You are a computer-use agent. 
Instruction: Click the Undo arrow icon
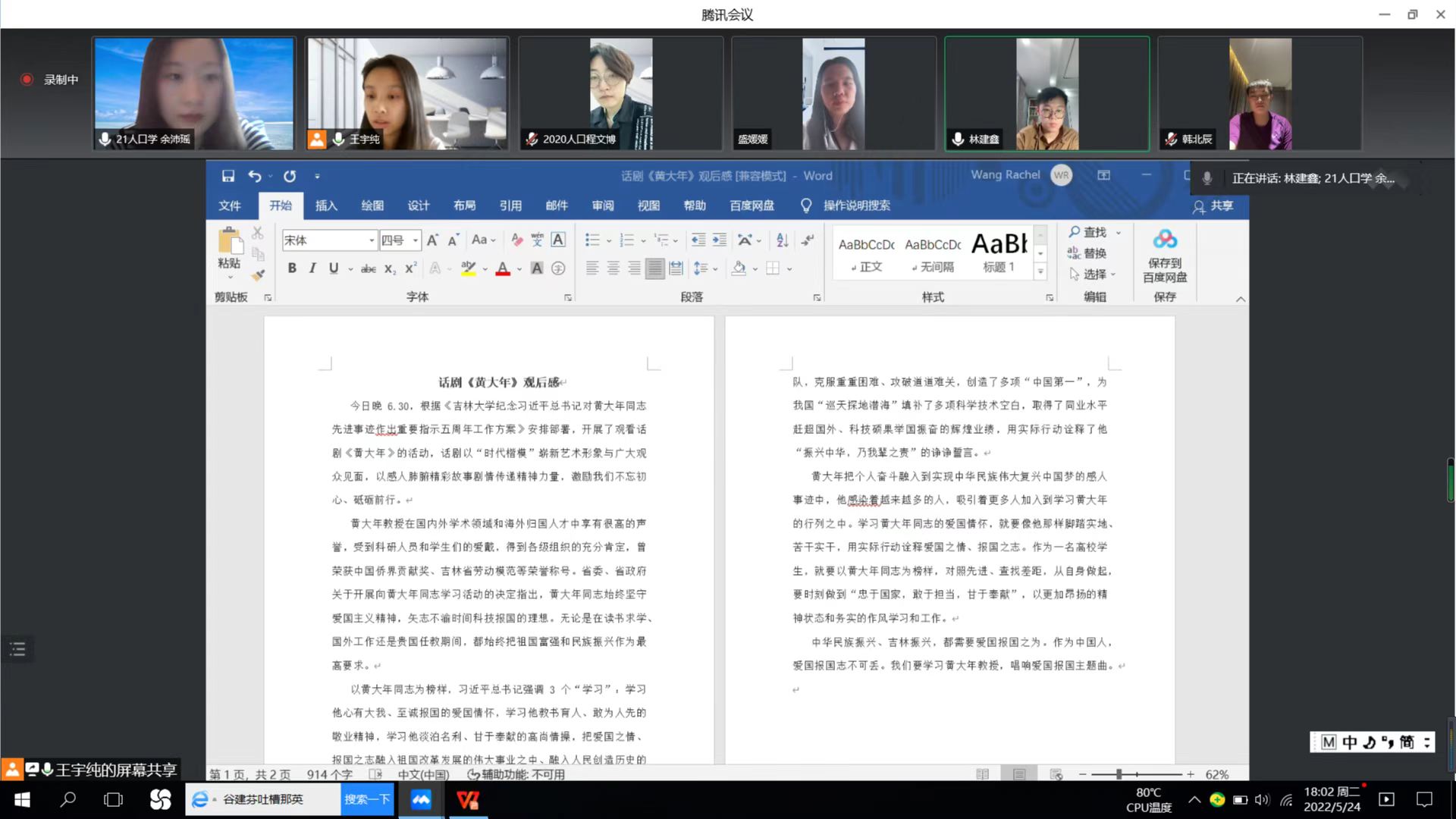coord(255,176)
